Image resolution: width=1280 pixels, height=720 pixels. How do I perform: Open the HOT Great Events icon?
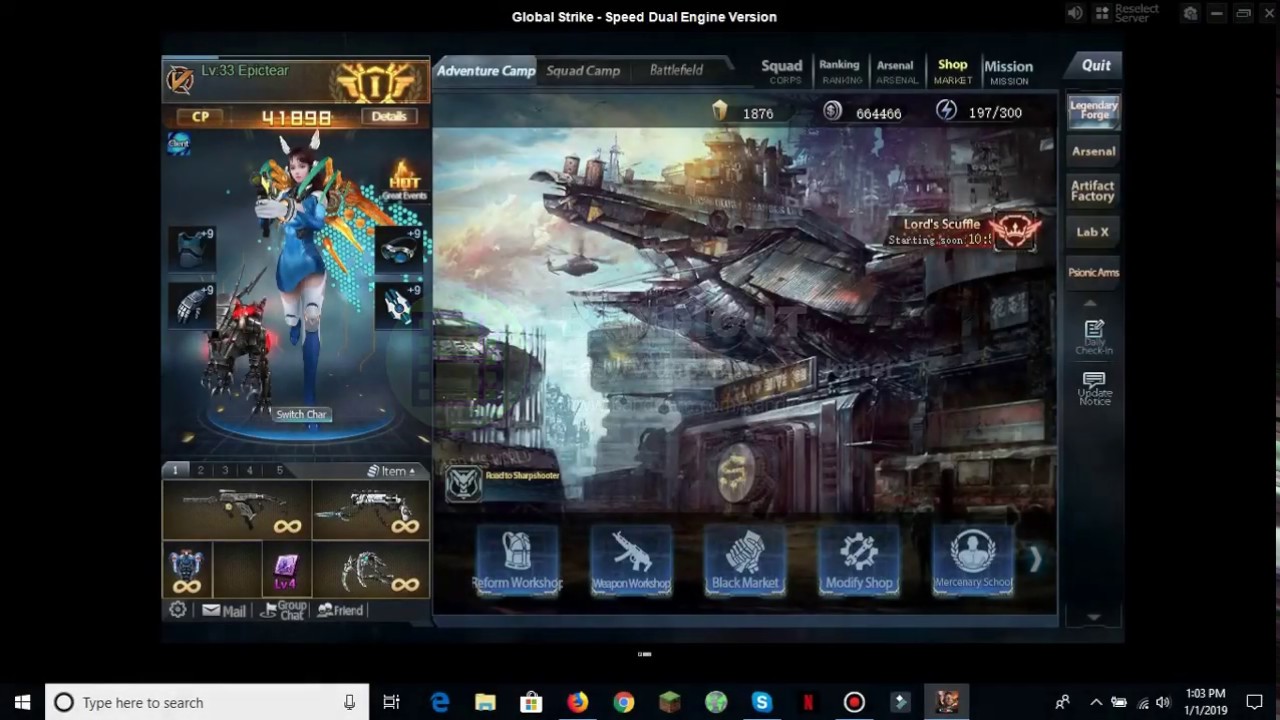[404, 180]
